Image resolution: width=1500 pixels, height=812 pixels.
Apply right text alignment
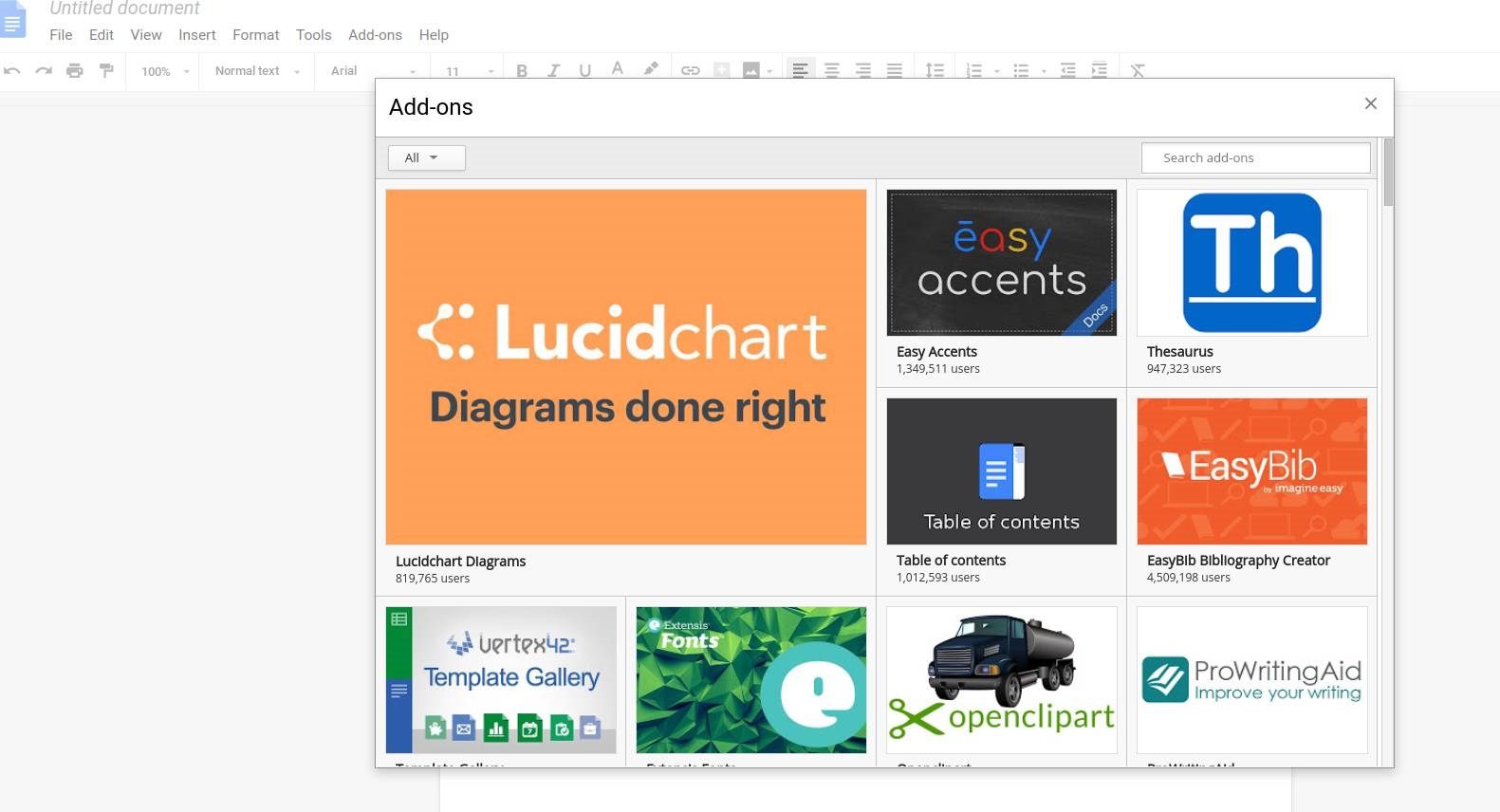863,70
